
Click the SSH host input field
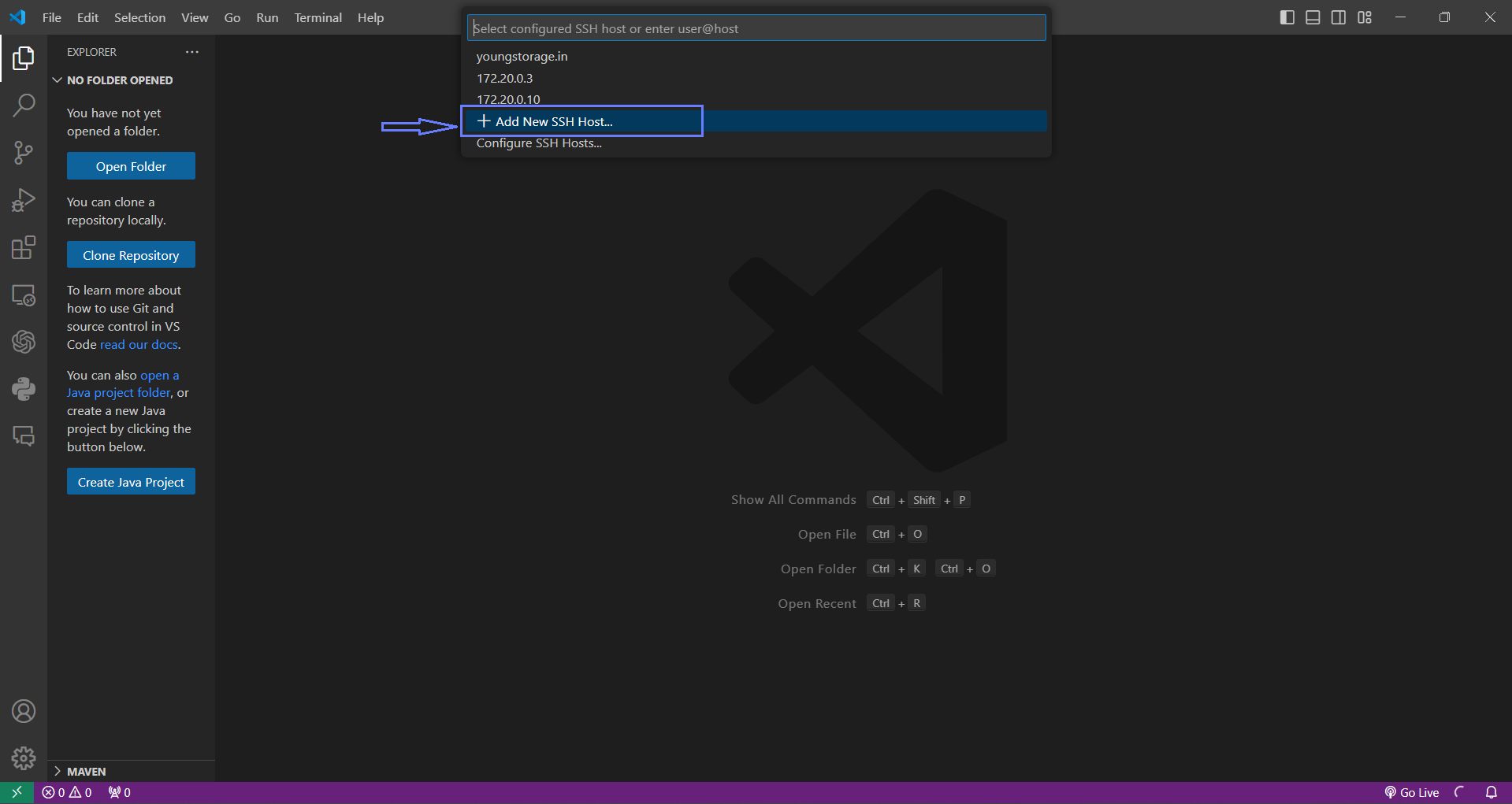[756, 28]
